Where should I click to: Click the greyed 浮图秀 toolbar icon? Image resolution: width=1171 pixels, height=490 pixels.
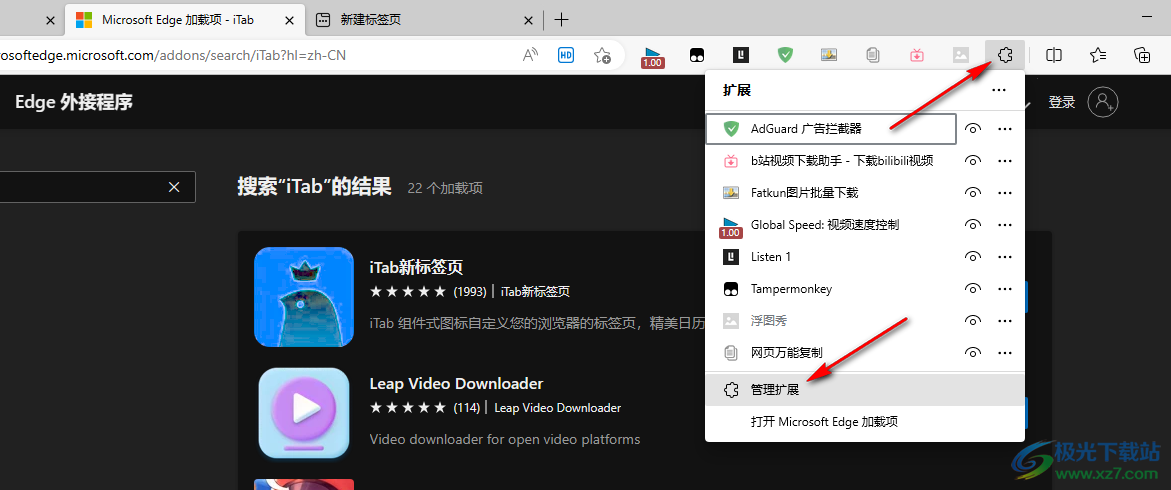pos(960,55)
